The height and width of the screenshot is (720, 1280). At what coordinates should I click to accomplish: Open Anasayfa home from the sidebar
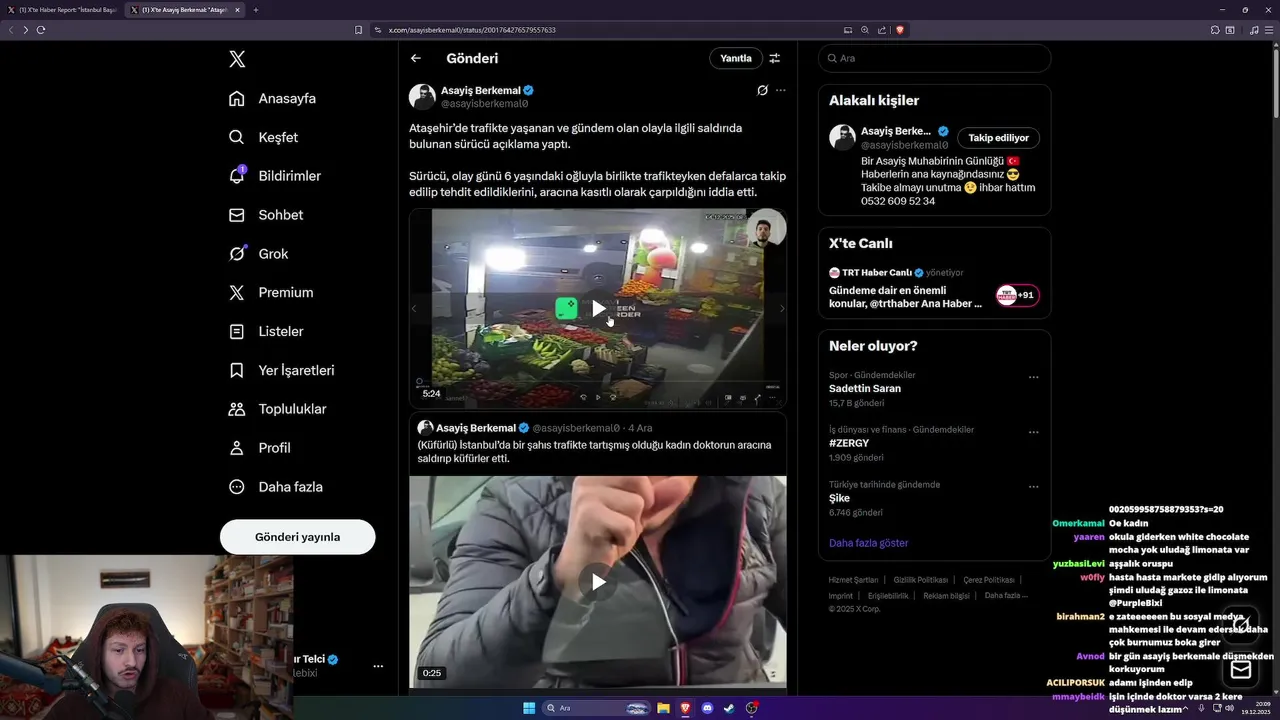272,98
